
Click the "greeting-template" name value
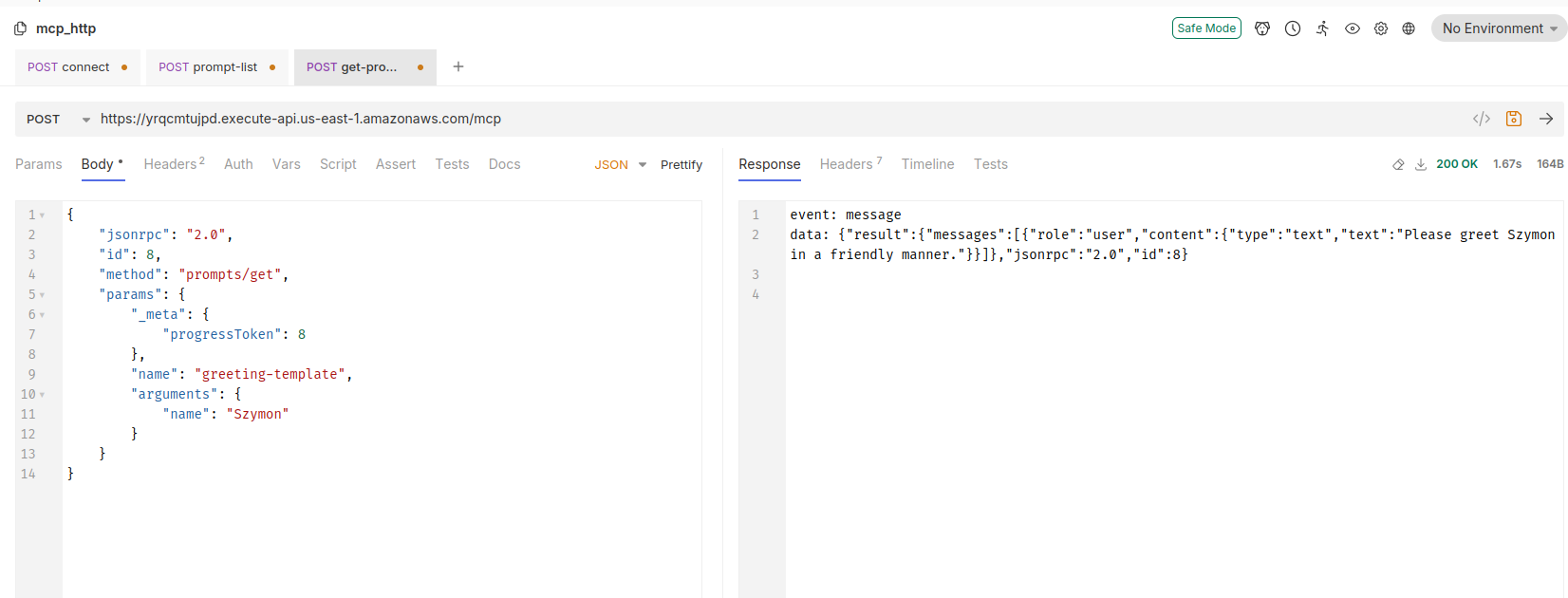point(270,375)
